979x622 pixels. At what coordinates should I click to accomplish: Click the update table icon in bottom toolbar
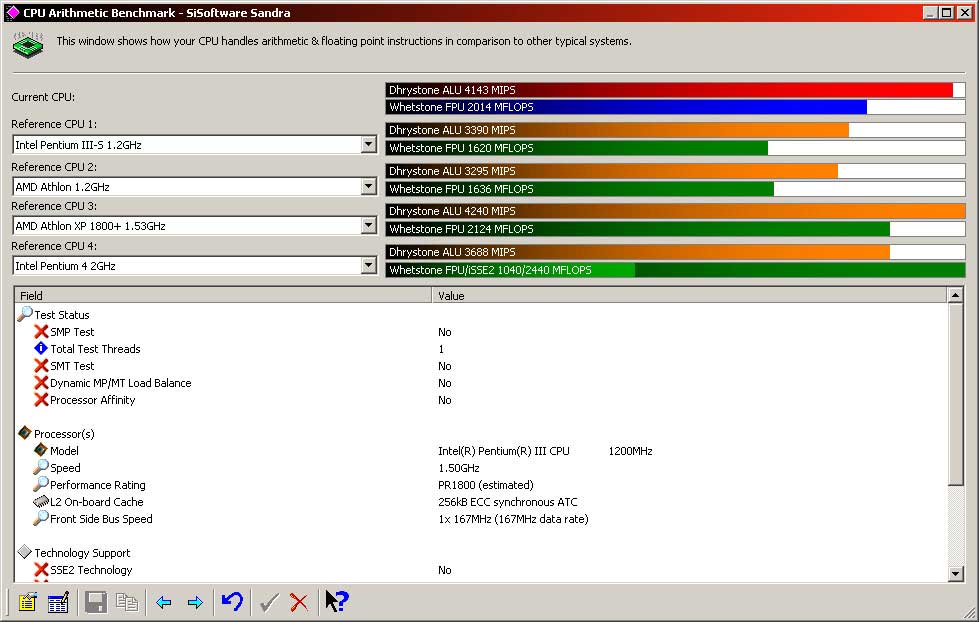[57, 602]
